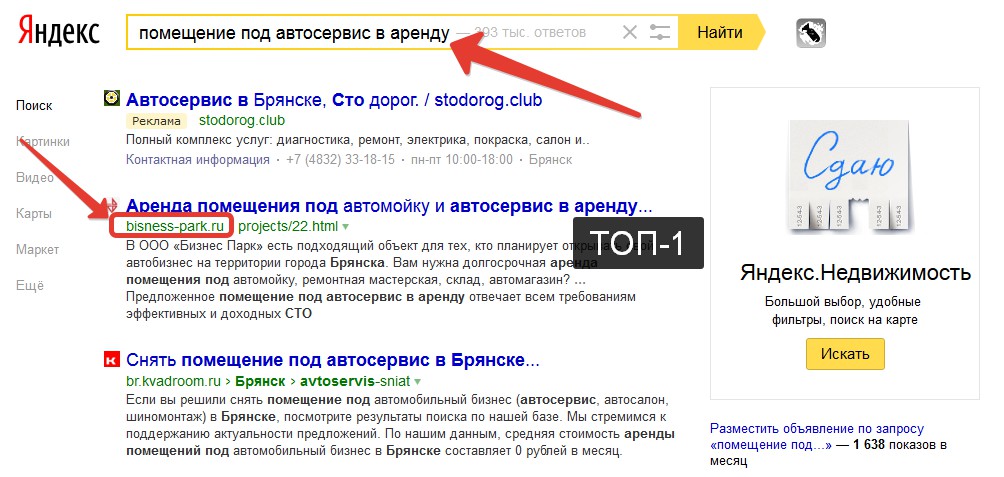Clear the search query with the X icon
The image size is (1004, 477).
[x=630, y=32]
